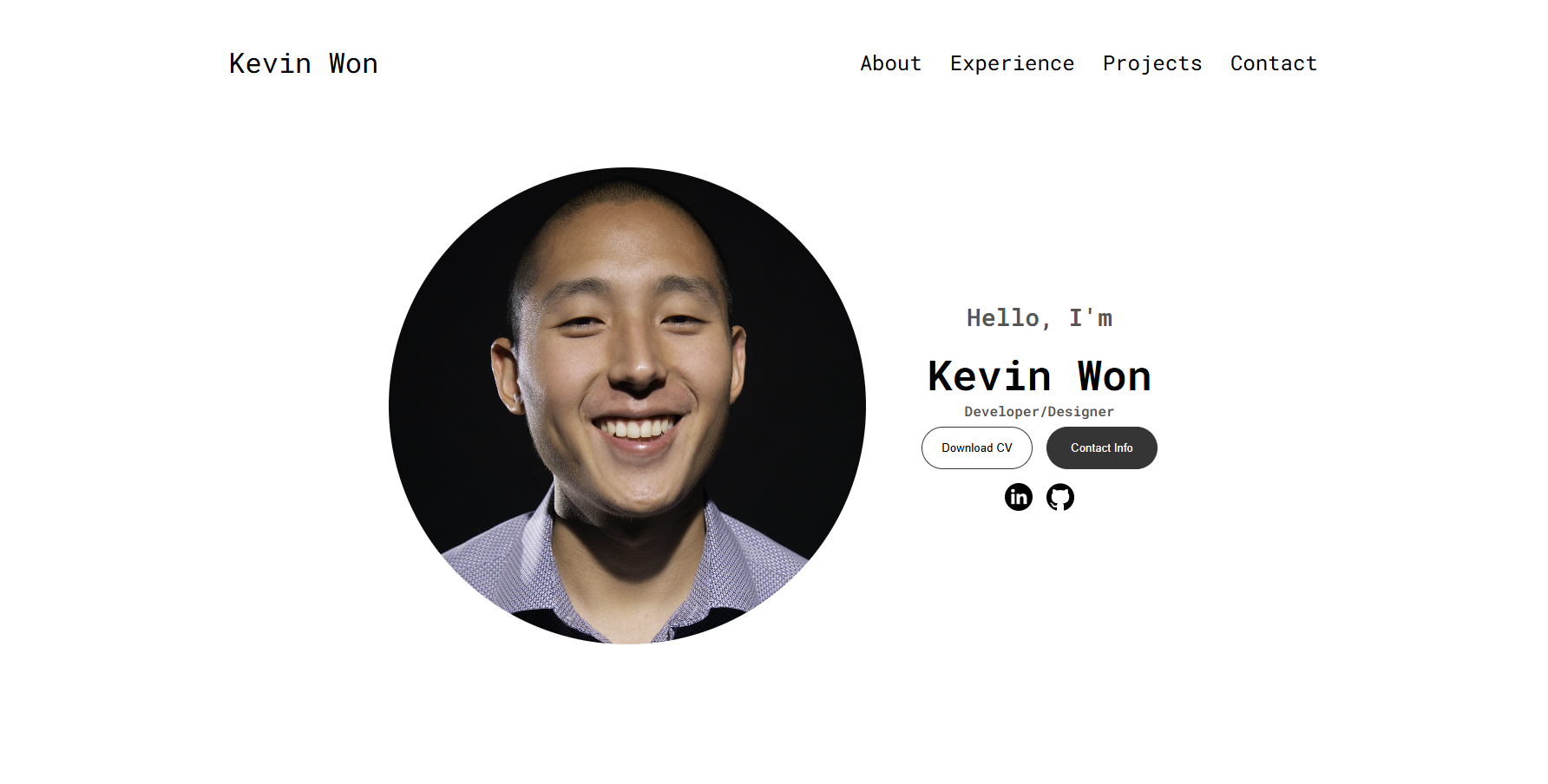This screenshot has height=784, width=1548.
Task: Select the GitHub octocat logo
Action: click(x=1060, y=497)
